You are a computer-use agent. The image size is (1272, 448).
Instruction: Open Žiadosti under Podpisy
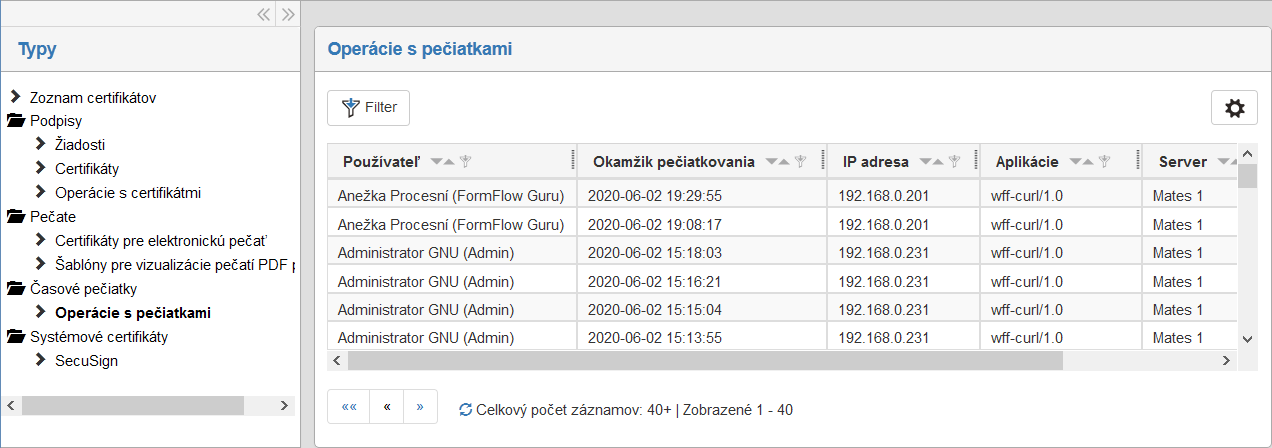point(80,145)
